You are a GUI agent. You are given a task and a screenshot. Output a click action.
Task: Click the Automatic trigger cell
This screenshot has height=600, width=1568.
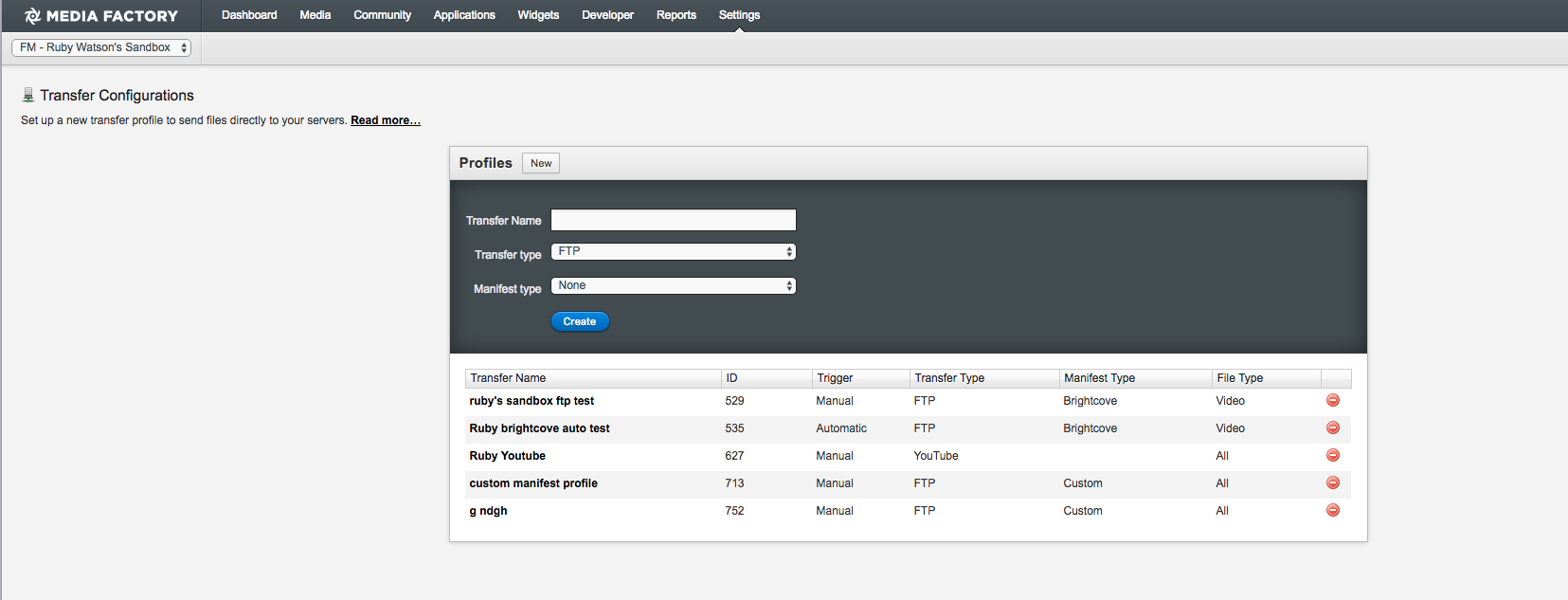click(x=841, y=428)
